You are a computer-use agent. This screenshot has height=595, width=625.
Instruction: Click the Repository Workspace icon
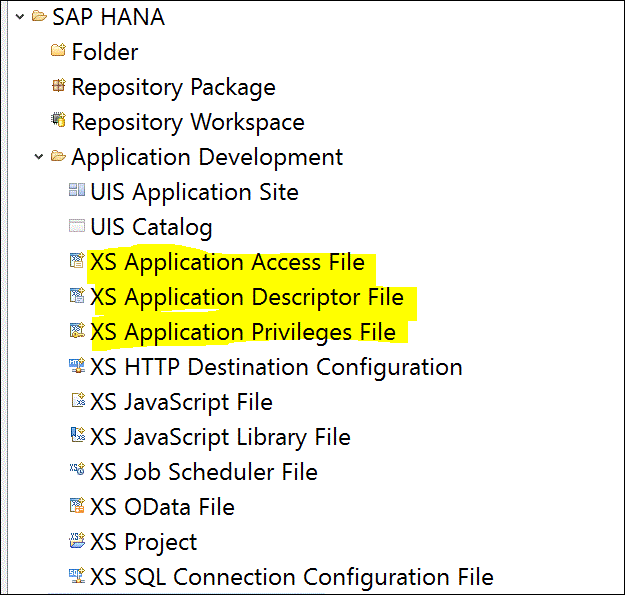tap(58, 120)
